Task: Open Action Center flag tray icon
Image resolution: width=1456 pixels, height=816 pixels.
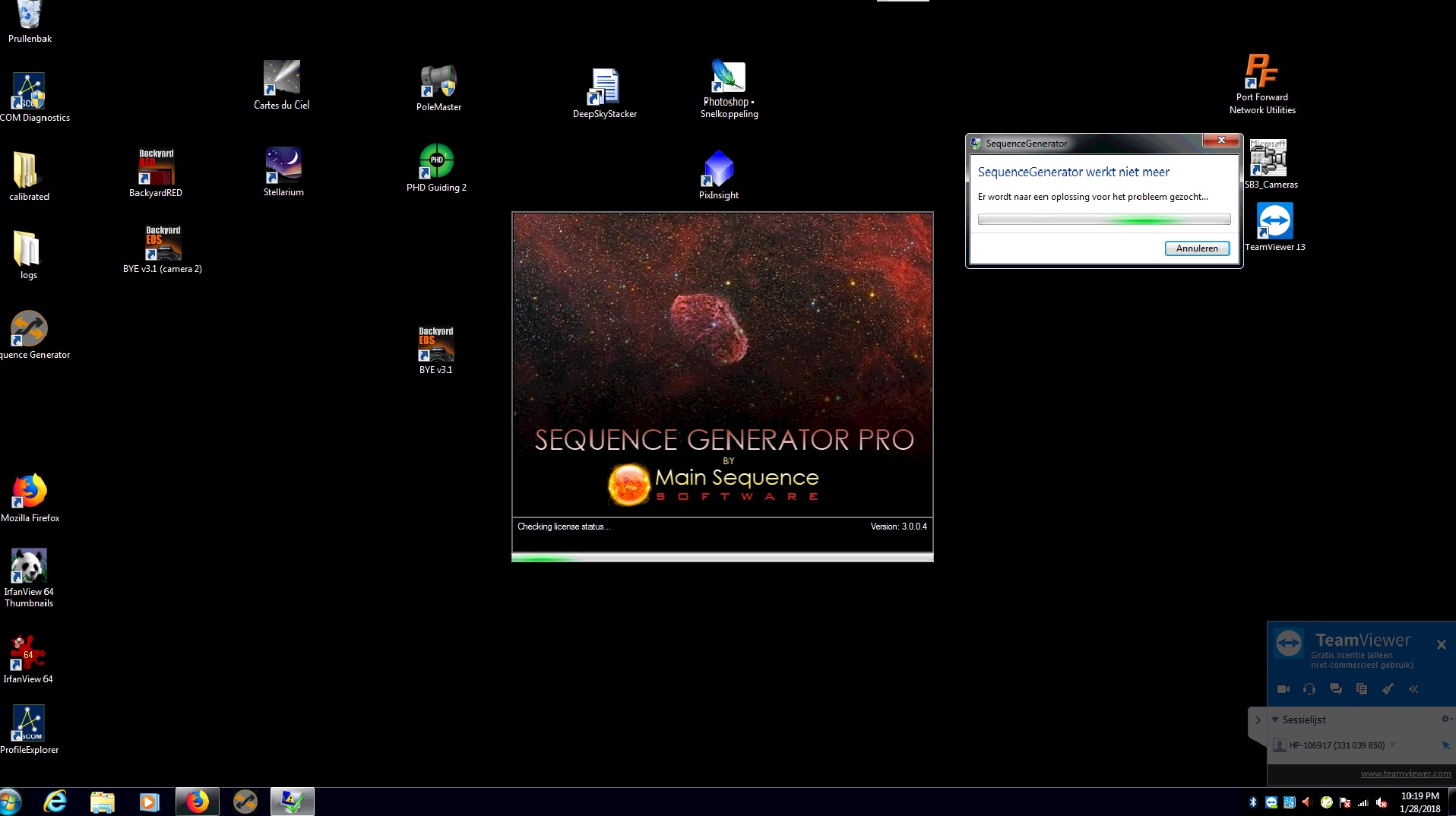Action: coord(1345,802)
